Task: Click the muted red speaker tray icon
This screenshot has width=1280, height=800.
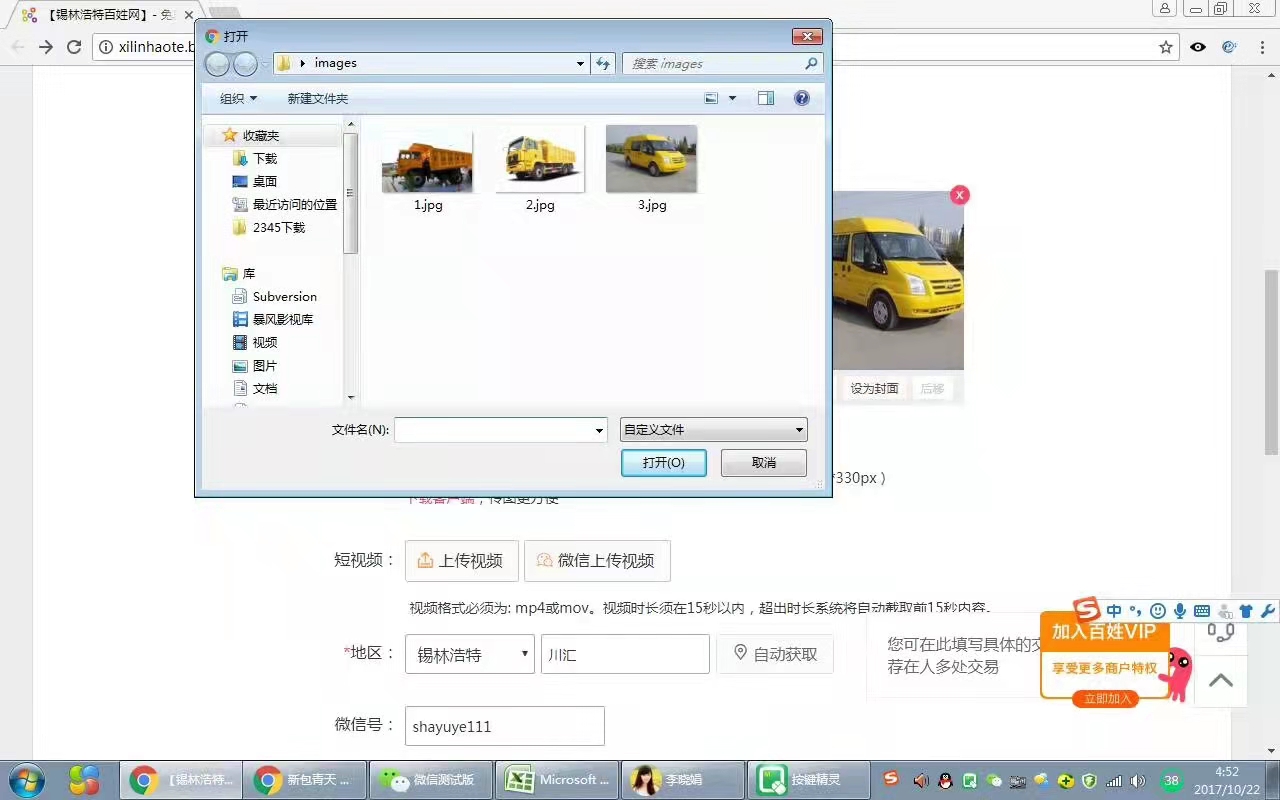Action: tap(921, 780)
